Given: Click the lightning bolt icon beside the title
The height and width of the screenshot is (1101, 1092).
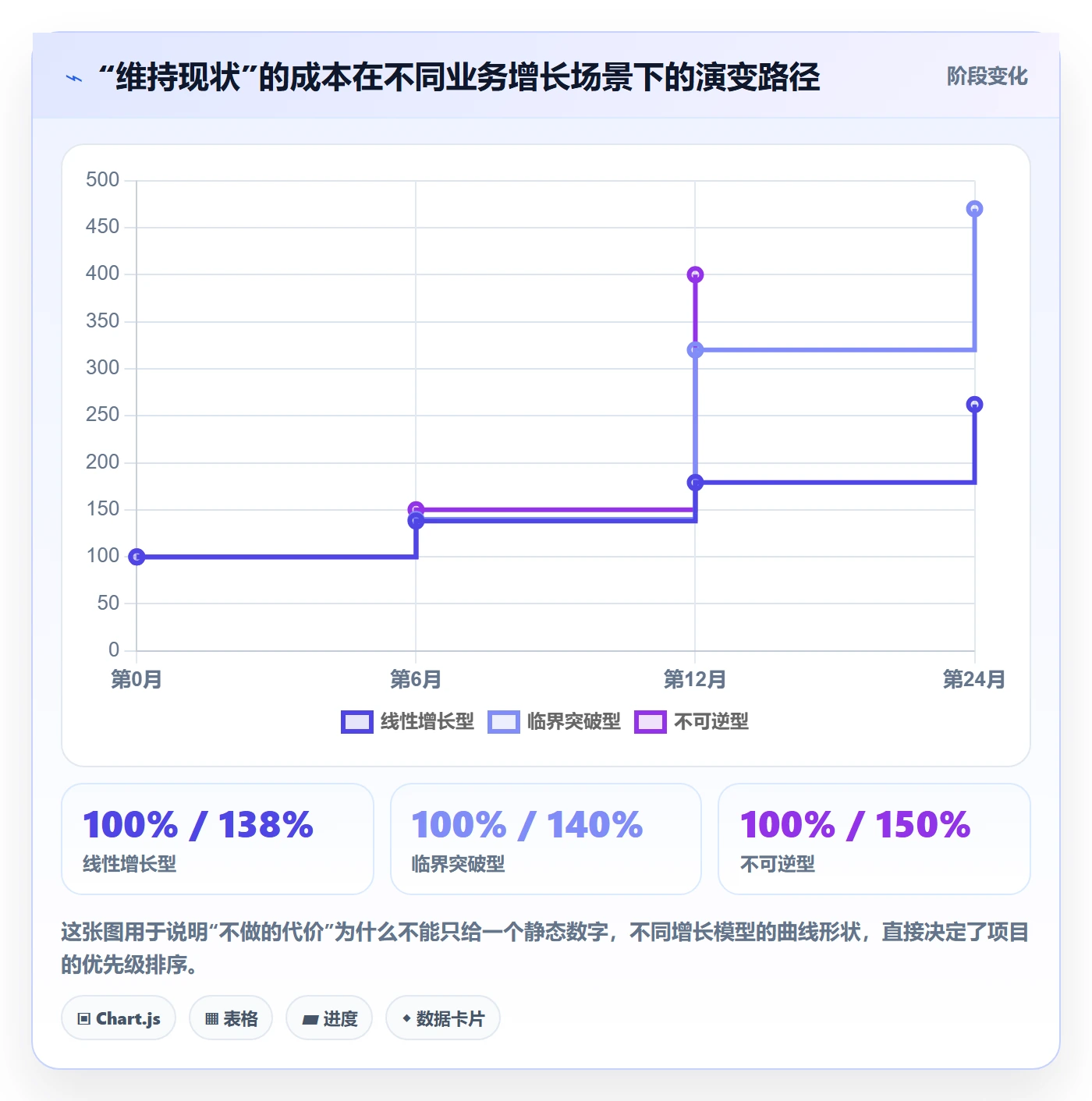Looking at the screenshot, I should pyautogui.click(x=74, y=78).
